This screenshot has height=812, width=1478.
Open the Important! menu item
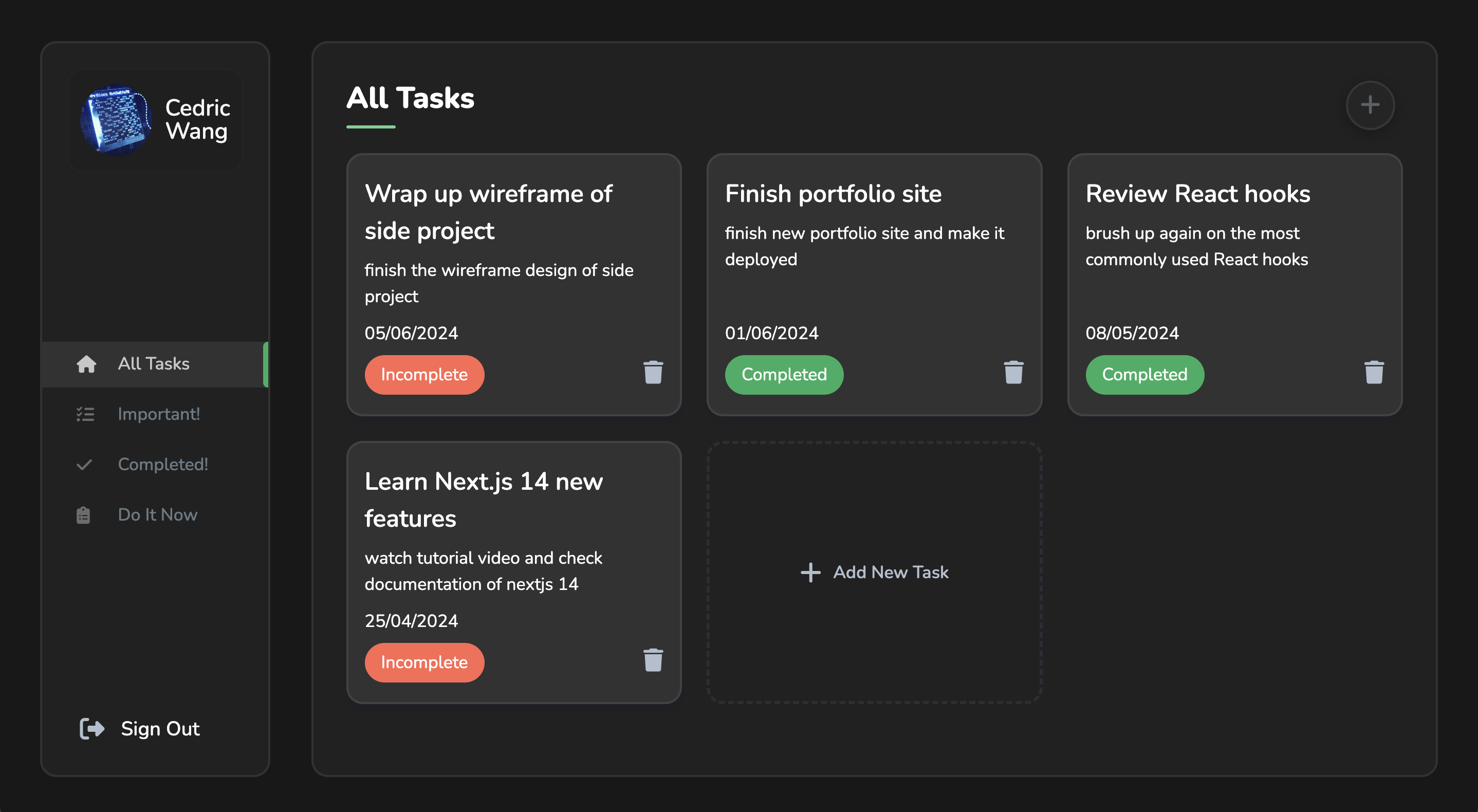(x=159, y=414)
